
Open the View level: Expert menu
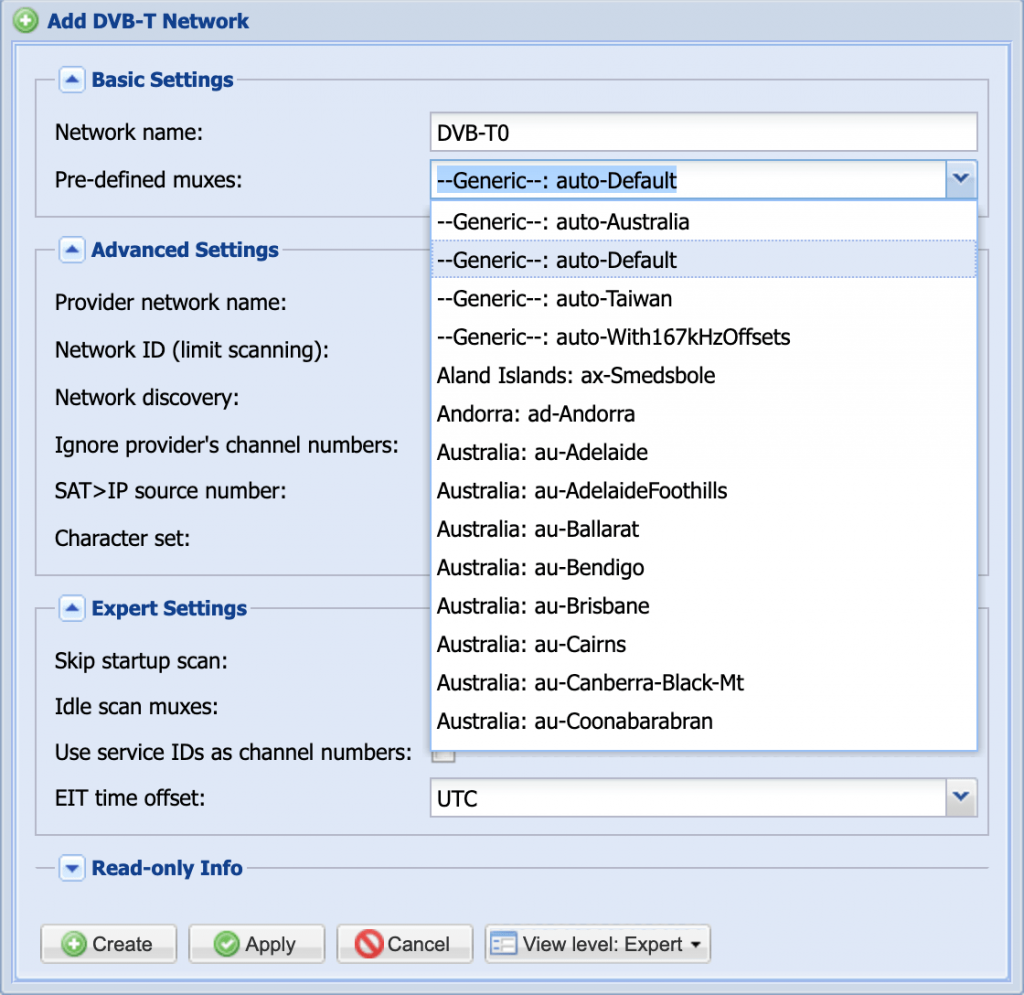(x=598, y=944)
